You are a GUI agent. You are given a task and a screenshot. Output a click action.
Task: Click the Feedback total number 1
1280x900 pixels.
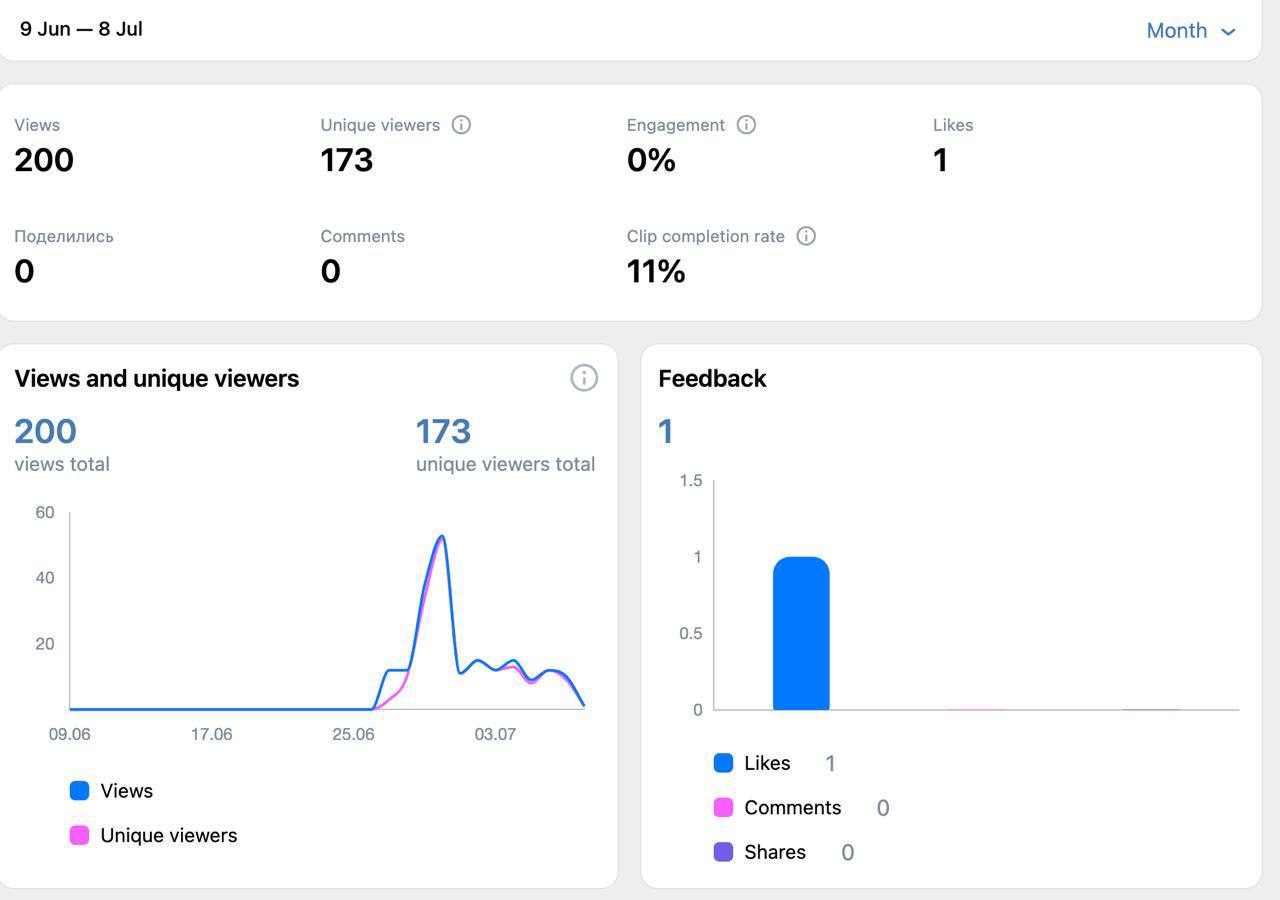[666, 431]
